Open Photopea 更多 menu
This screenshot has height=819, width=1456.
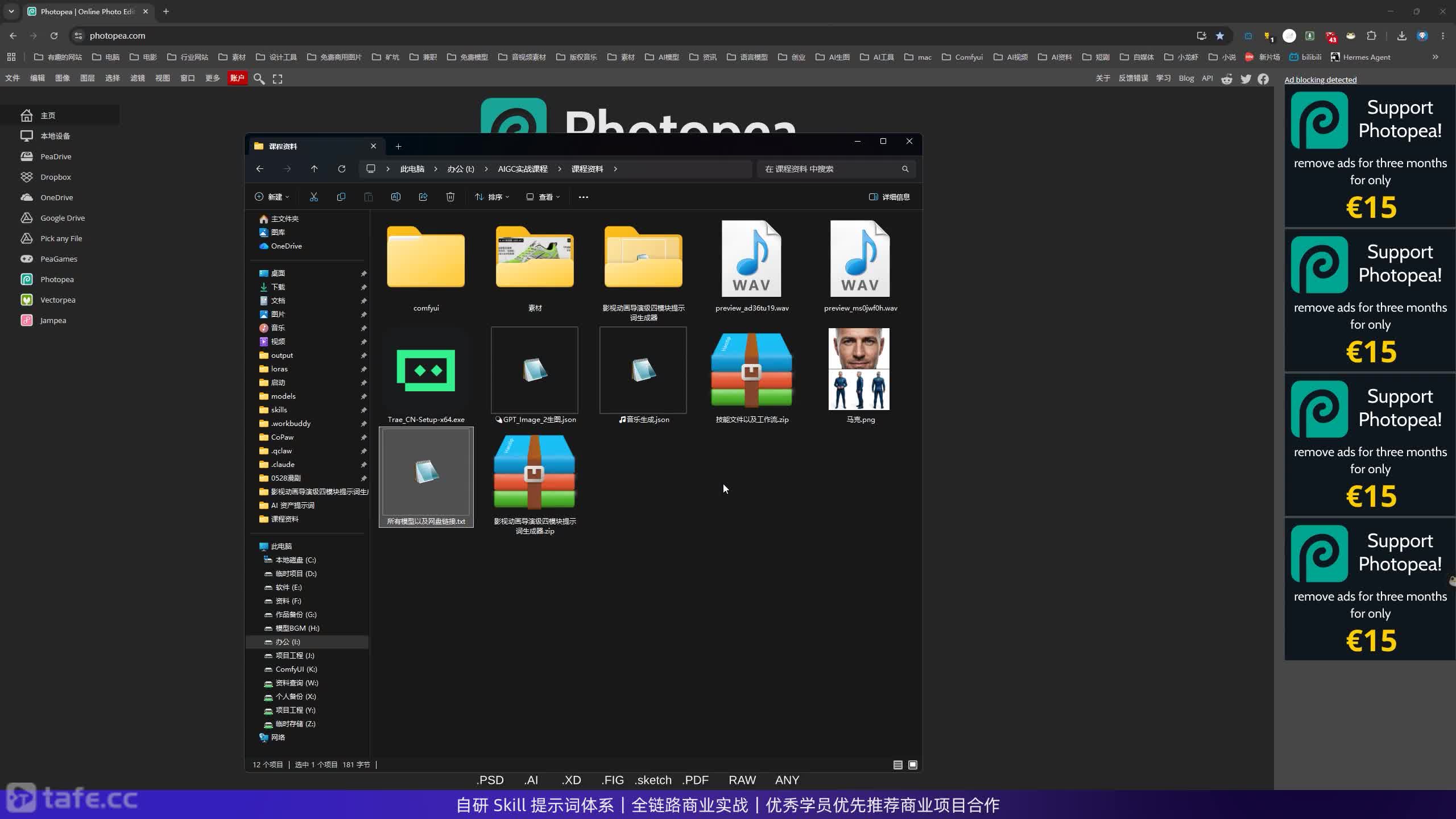213,78
